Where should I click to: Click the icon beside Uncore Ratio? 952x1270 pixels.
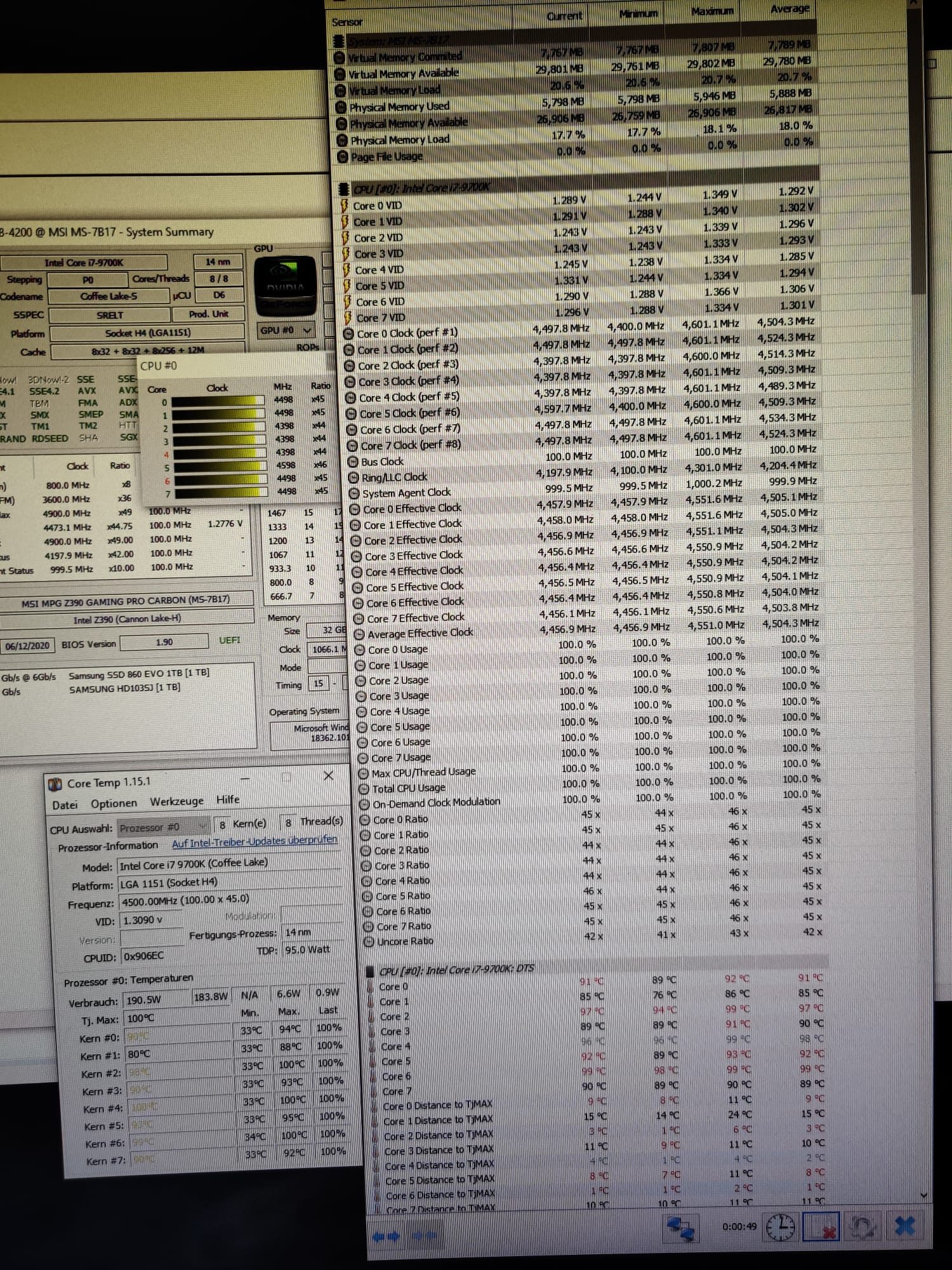(368, 942)
